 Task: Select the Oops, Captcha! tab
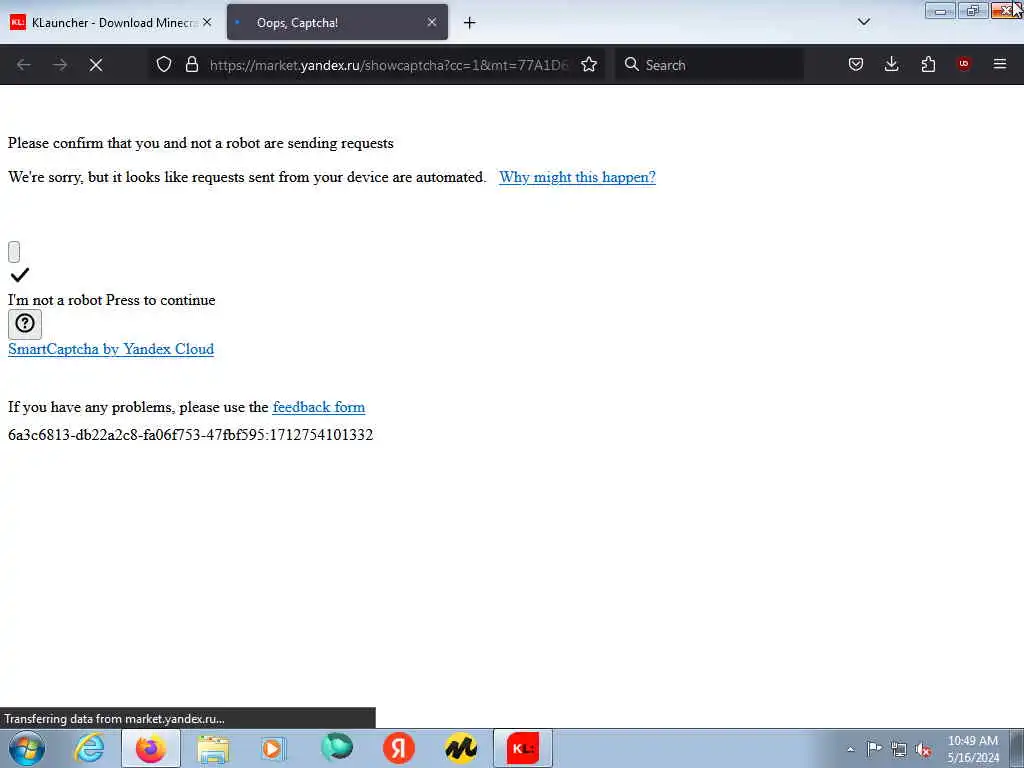(337, 22)
